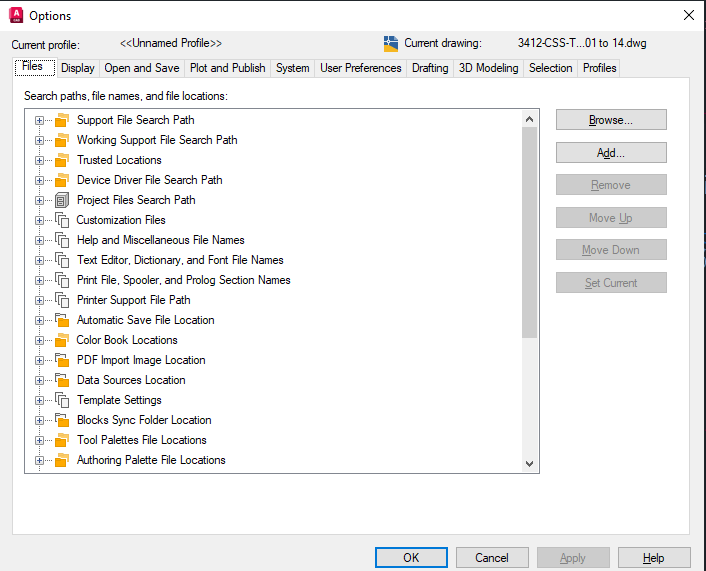Expand the Device Driver File Search Path node
This screenshot has height=571, width=706.
[x=40, y=180]
